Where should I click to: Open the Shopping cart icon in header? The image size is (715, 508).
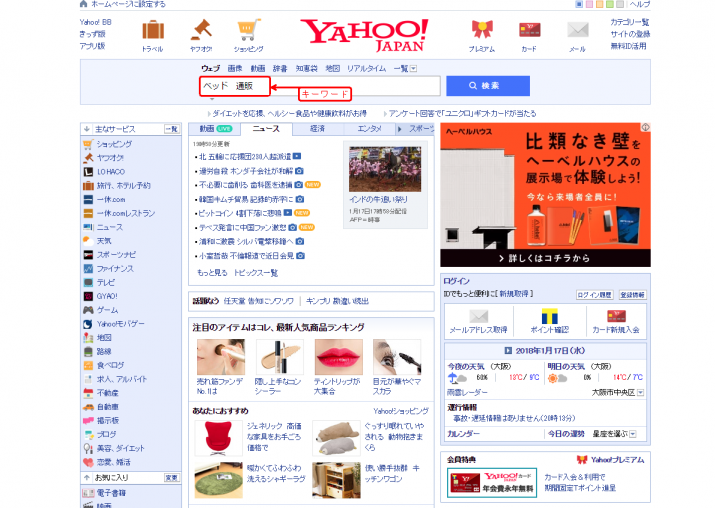pyautogui.click(x=249, y=30)
